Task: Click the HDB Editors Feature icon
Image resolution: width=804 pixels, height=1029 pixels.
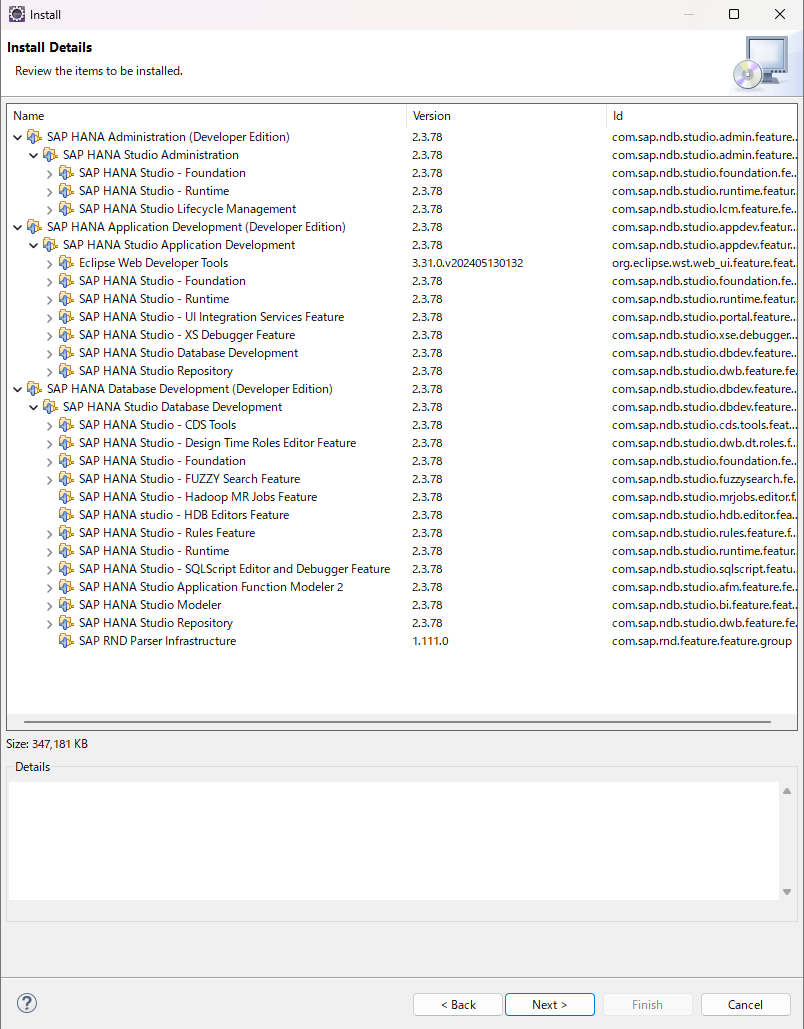Action: coord(66,514)
